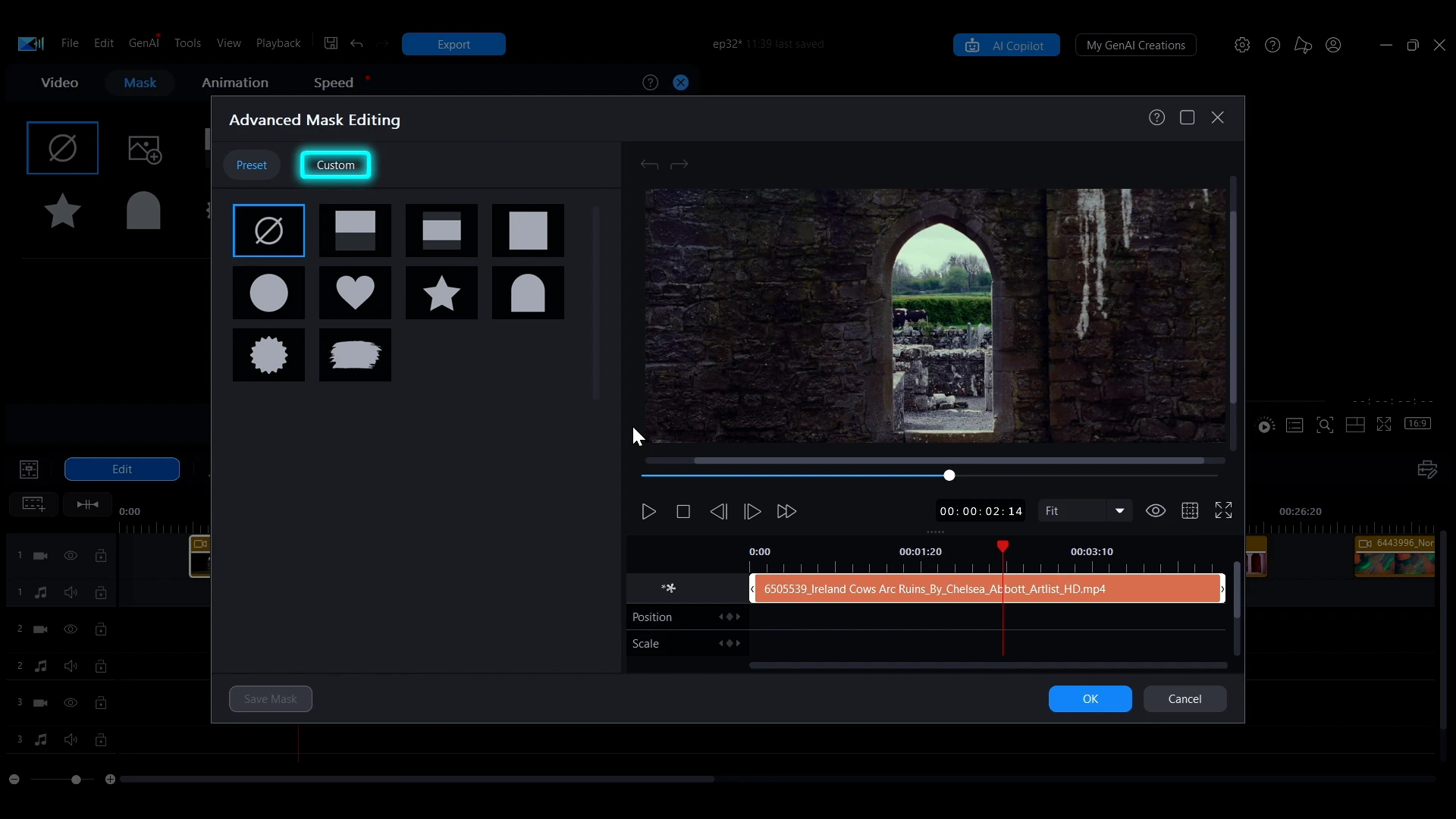Toggle visibility of video track 1

point(71,556)
